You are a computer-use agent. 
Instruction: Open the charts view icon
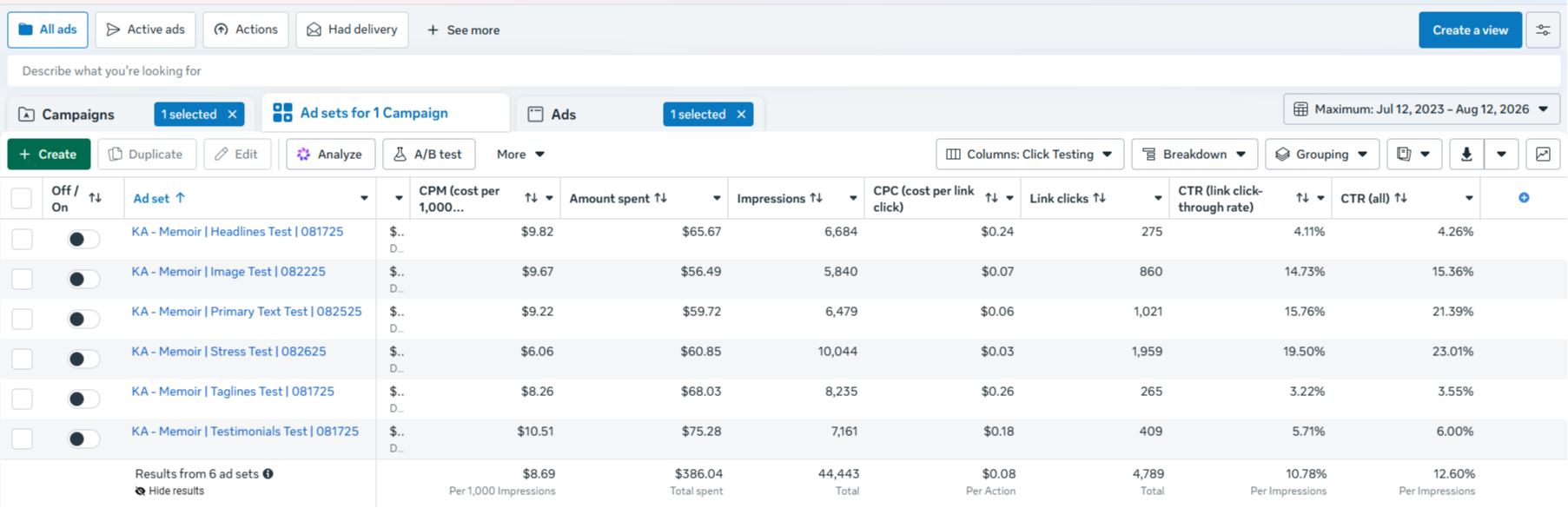[1543, 155]
